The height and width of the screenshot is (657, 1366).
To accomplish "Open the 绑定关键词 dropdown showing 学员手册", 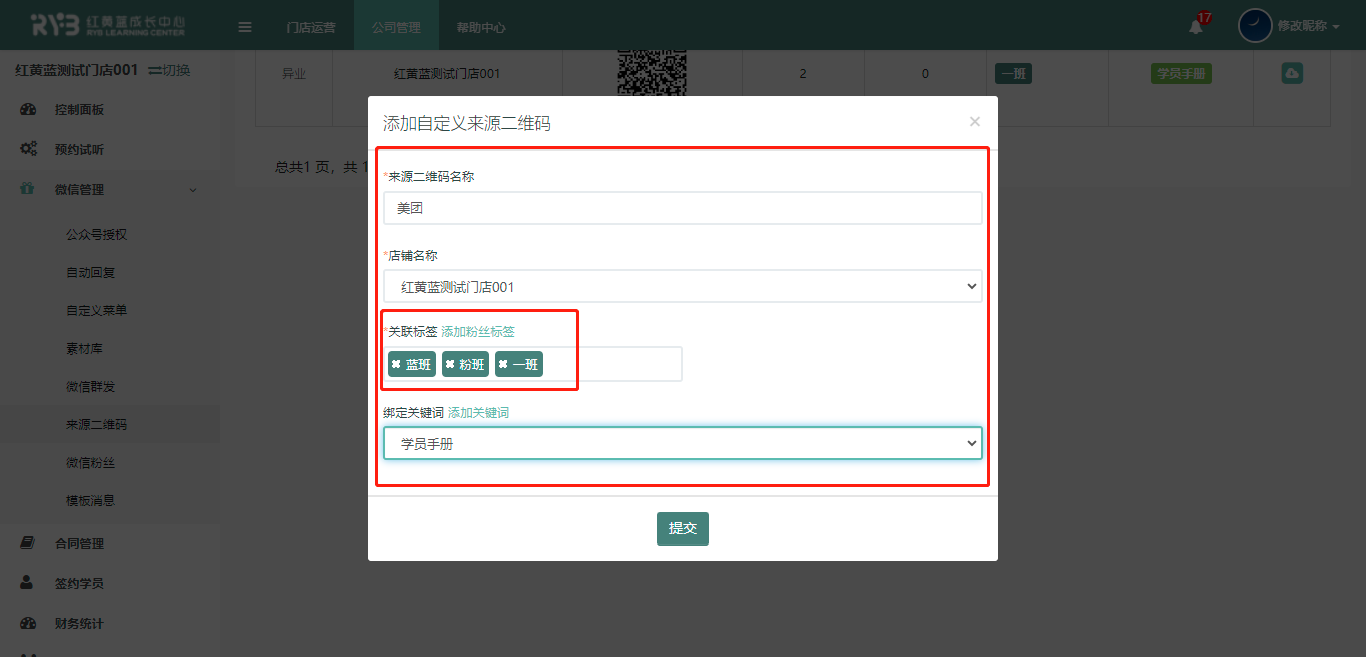I will [682, 444].
